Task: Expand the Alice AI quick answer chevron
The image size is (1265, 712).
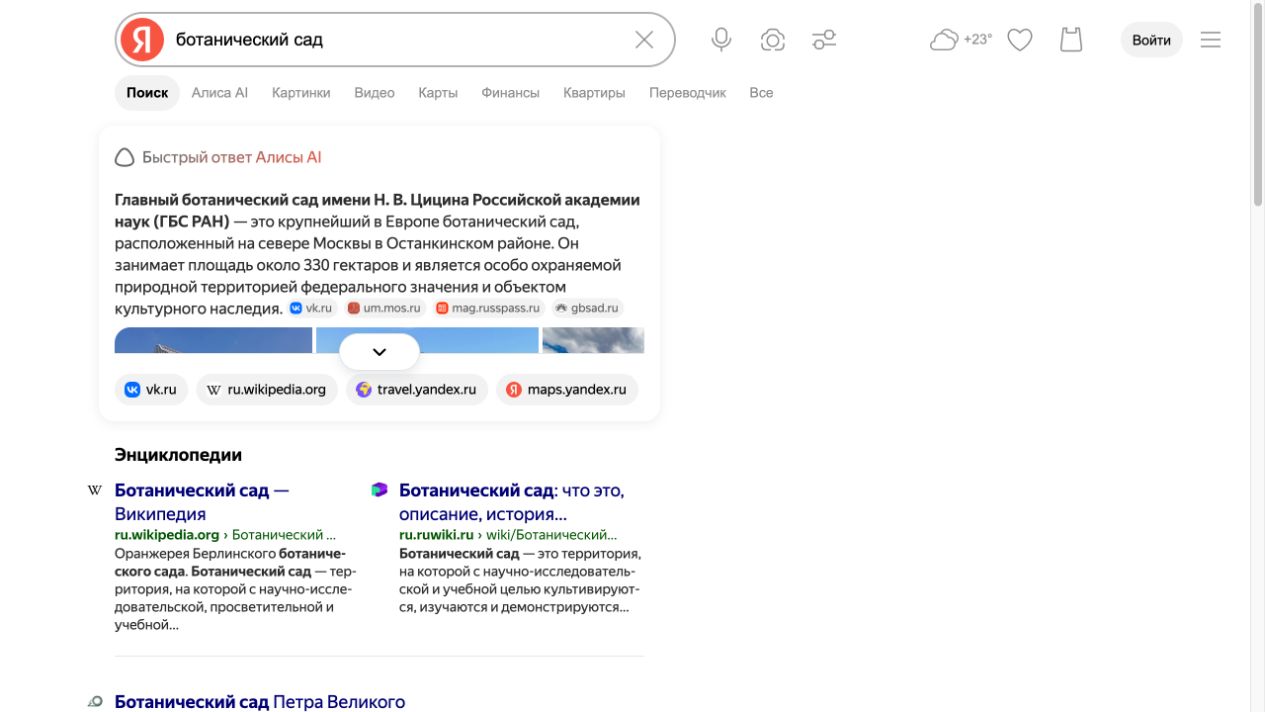Action: coord(379,352)
